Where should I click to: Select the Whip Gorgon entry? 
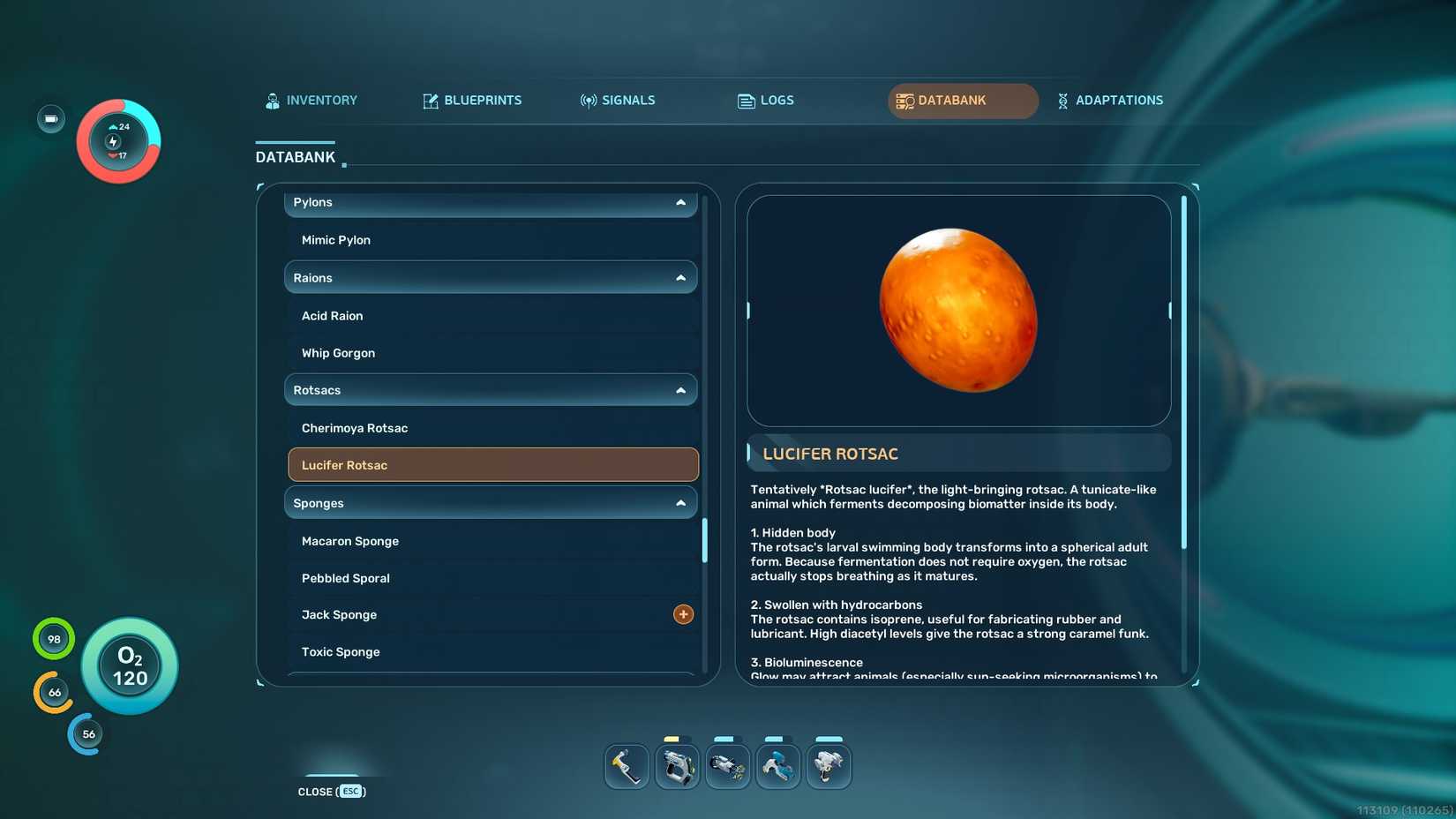pyautogui.click(x=492, y=353)
